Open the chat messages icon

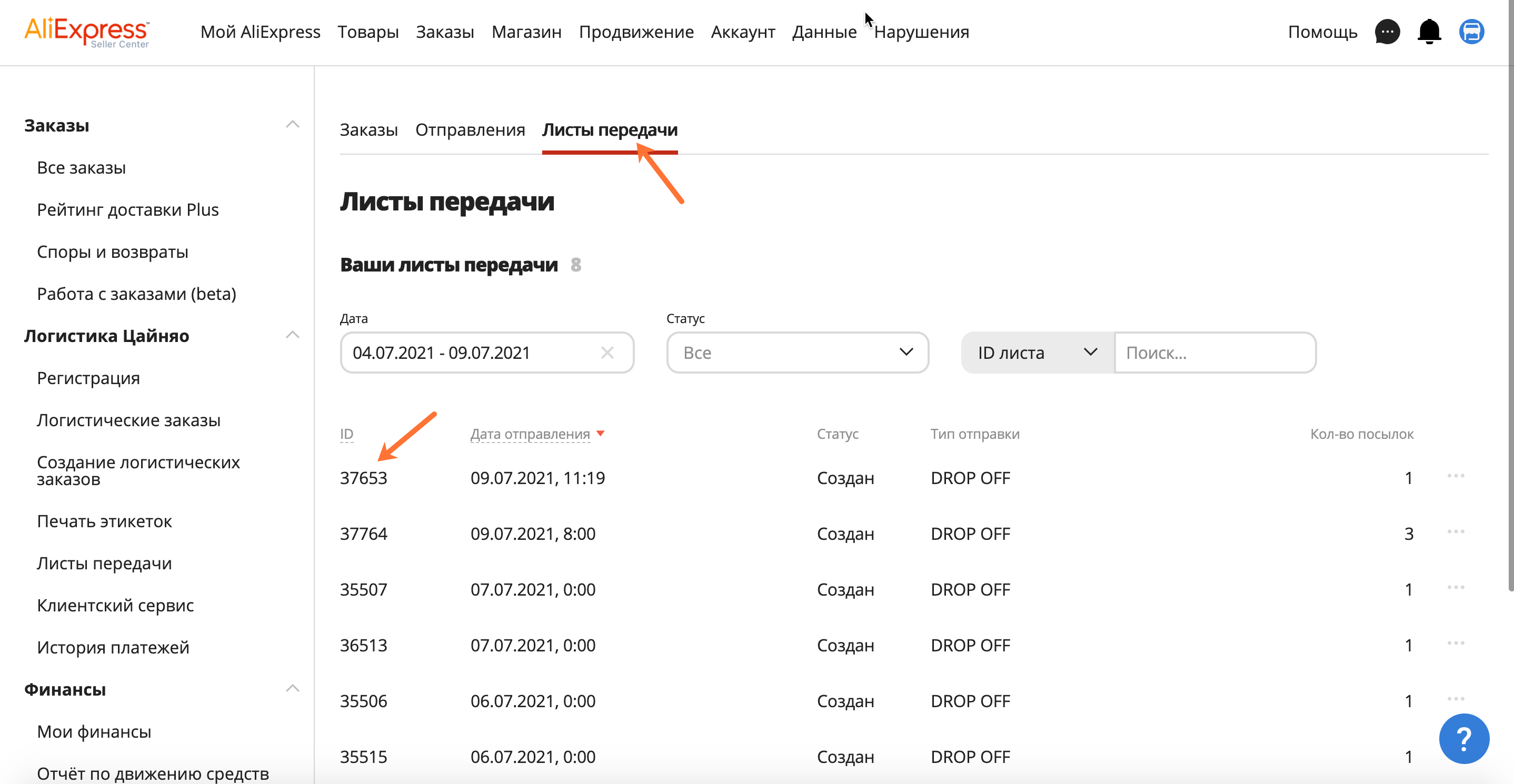click(x=1388, y=32)
